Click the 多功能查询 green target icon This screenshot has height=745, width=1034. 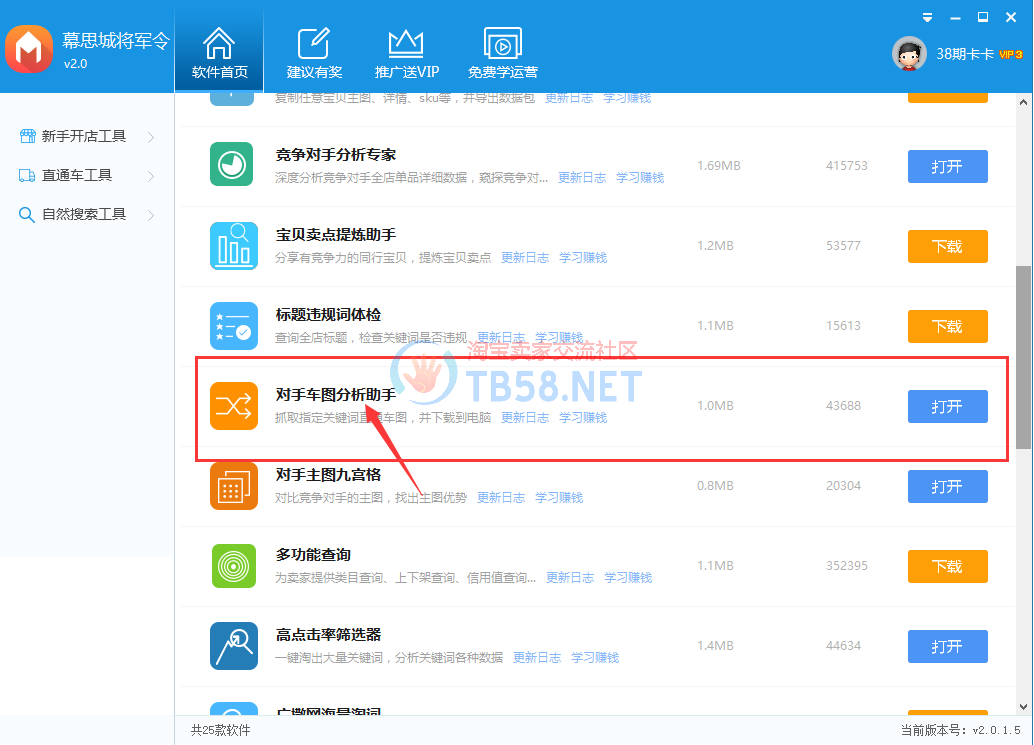coord(232,566)
